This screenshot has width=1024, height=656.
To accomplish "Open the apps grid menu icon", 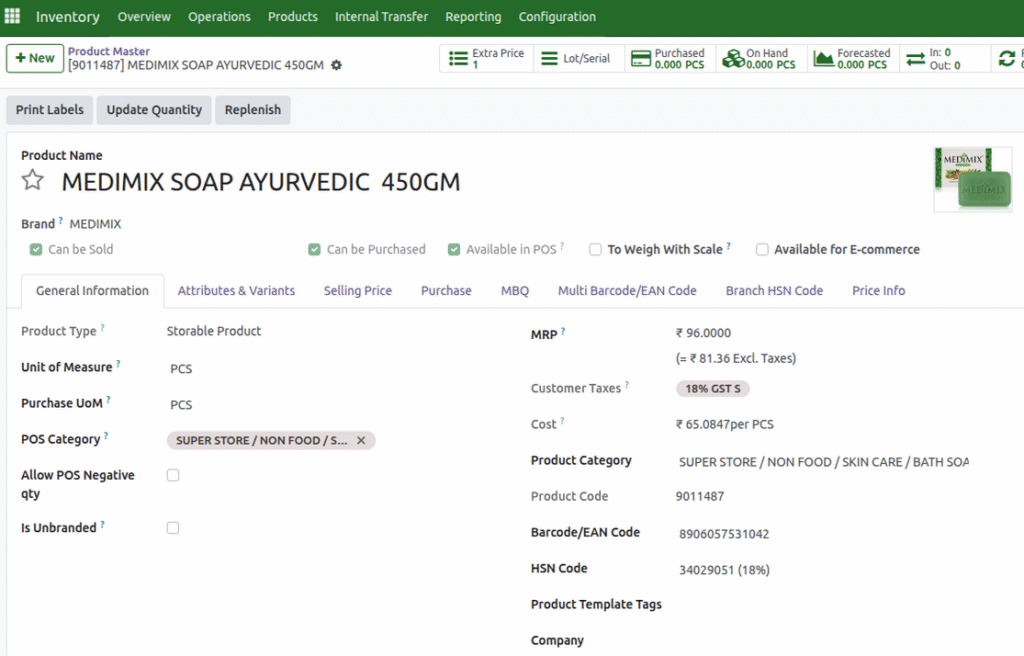I will [x=12, y=17].
